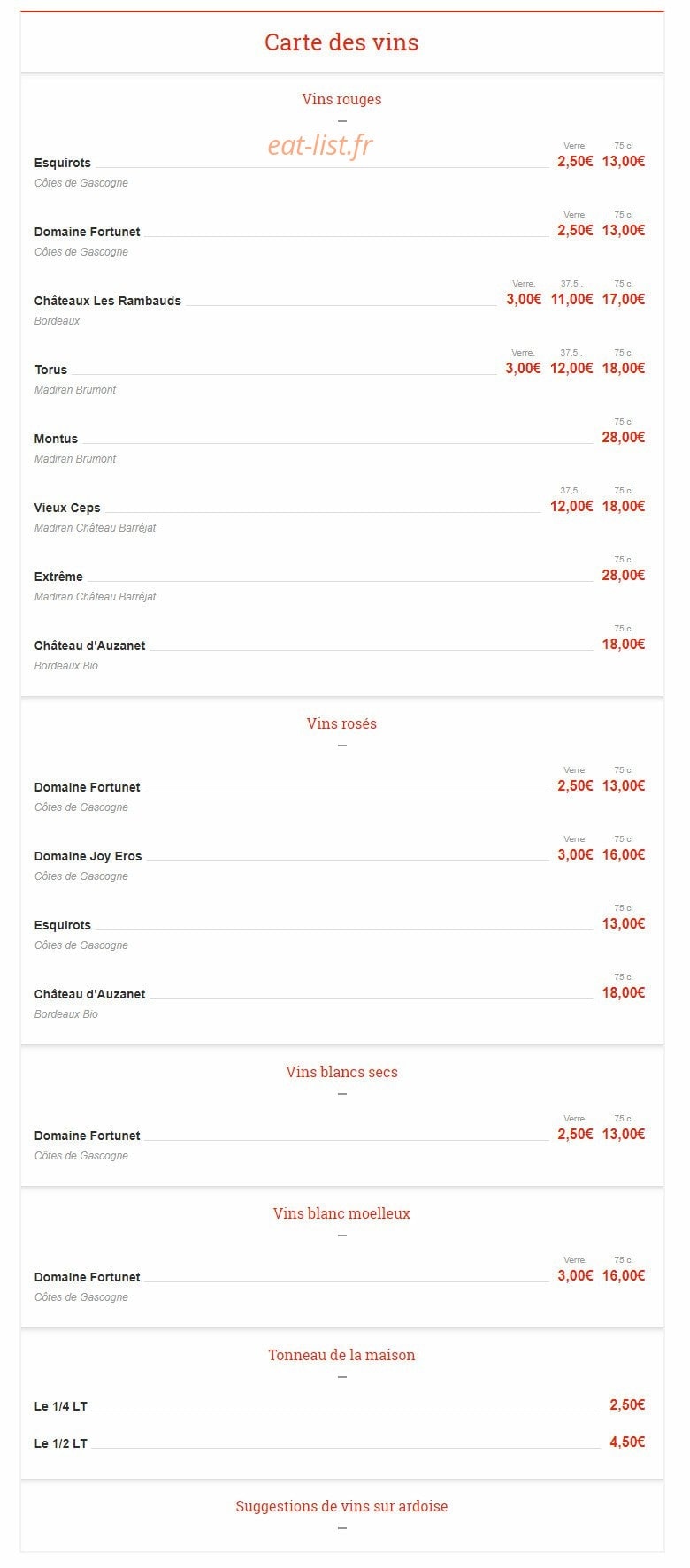Click Domaine Joy Eros glass price 3,00€

575,854
